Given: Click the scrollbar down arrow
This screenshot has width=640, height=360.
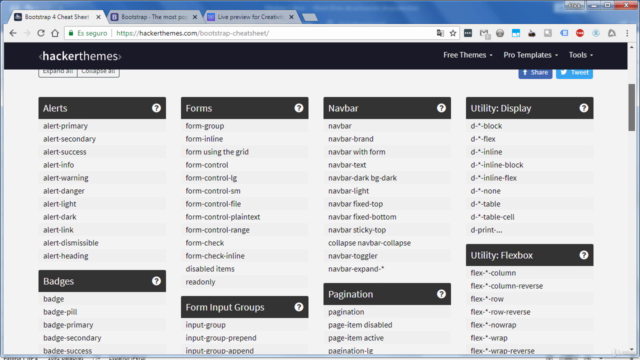Looking at the screenshot, I should [632, 350].
